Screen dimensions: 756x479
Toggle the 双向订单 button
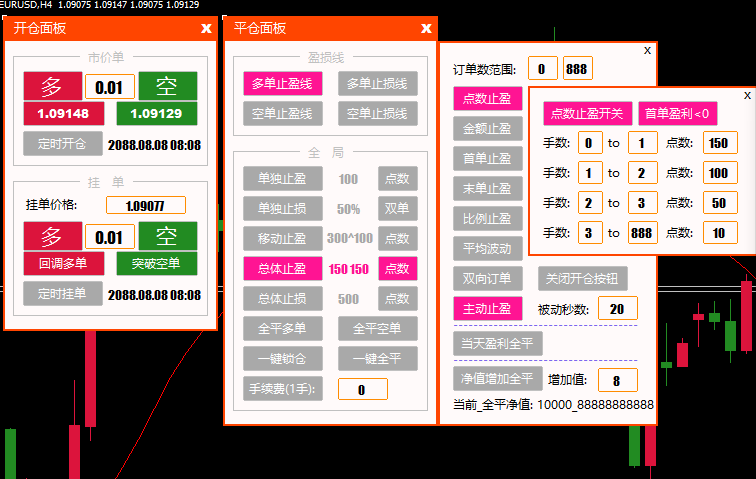coord(487,278)
